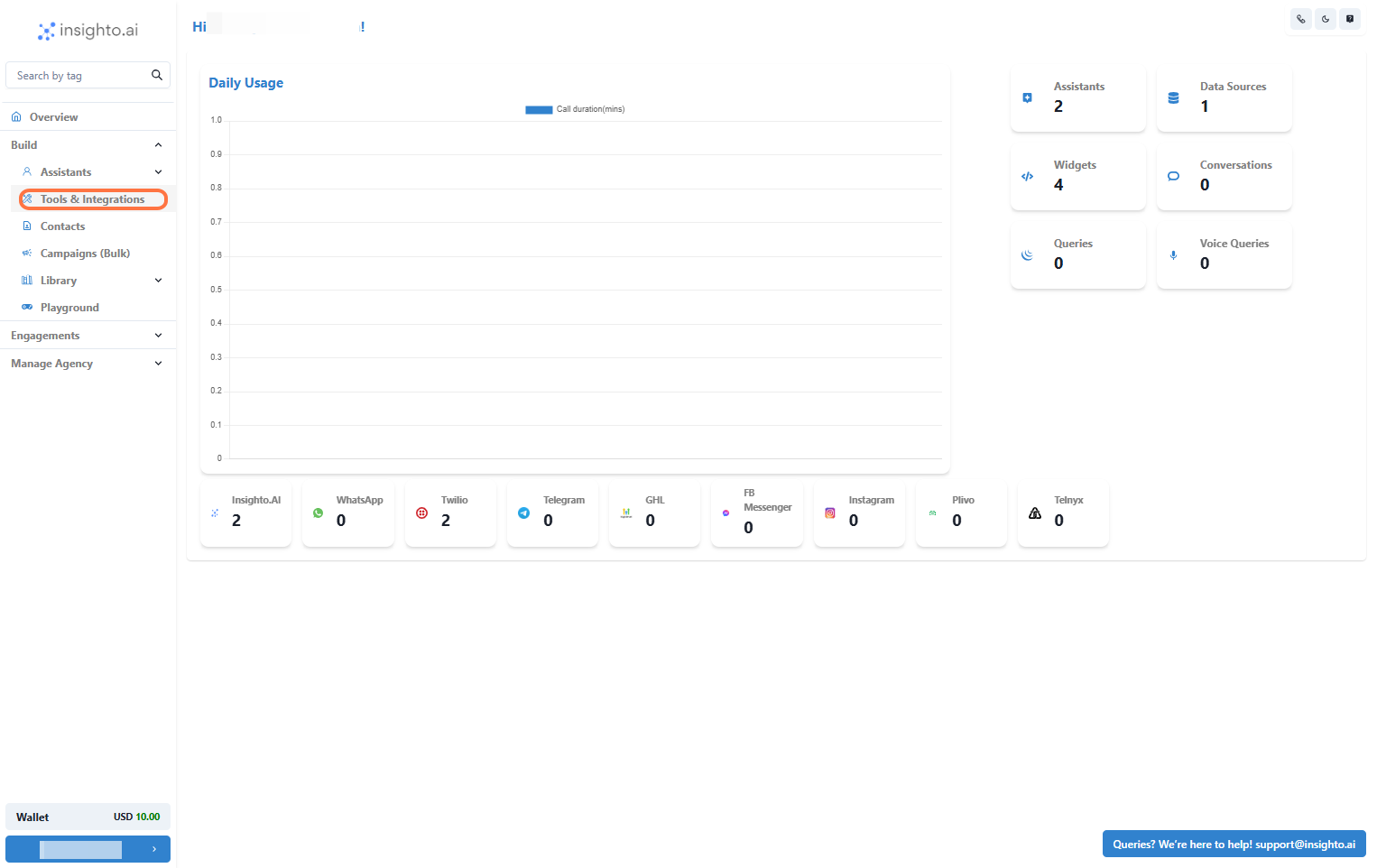Click the Twilio channel icon
This screenshot has height=868, width=1377.
421,512
